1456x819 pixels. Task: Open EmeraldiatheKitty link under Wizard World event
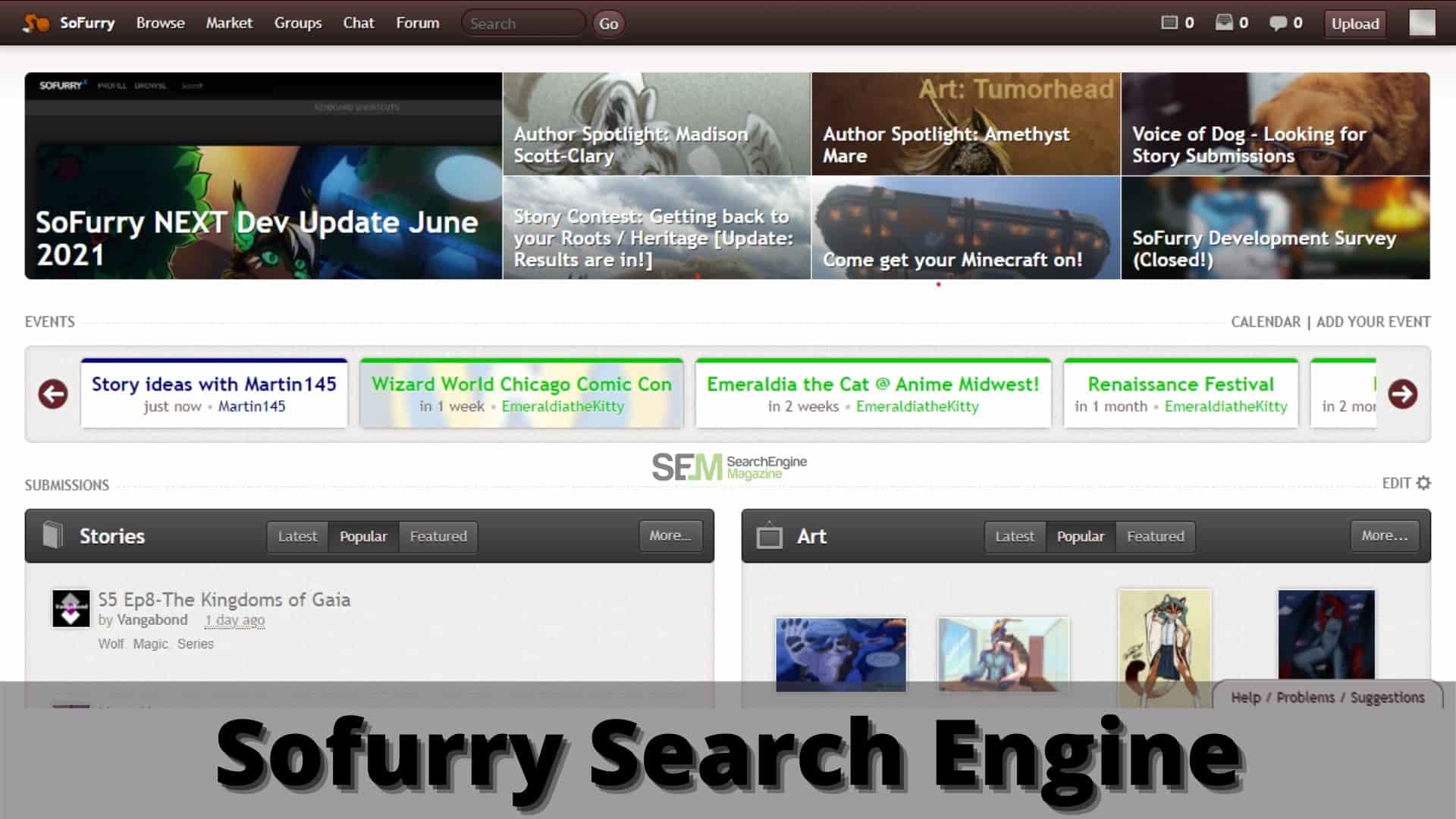(563, 406)
